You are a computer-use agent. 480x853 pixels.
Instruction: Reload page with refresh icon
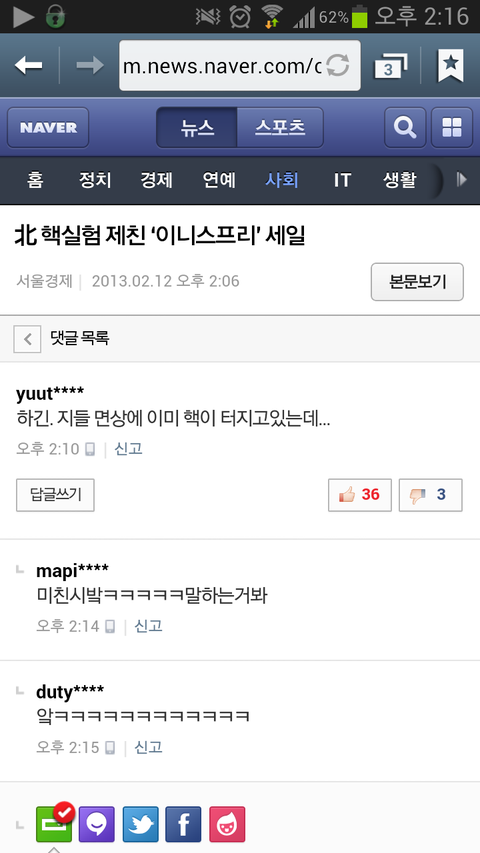(x=337, y=66)
